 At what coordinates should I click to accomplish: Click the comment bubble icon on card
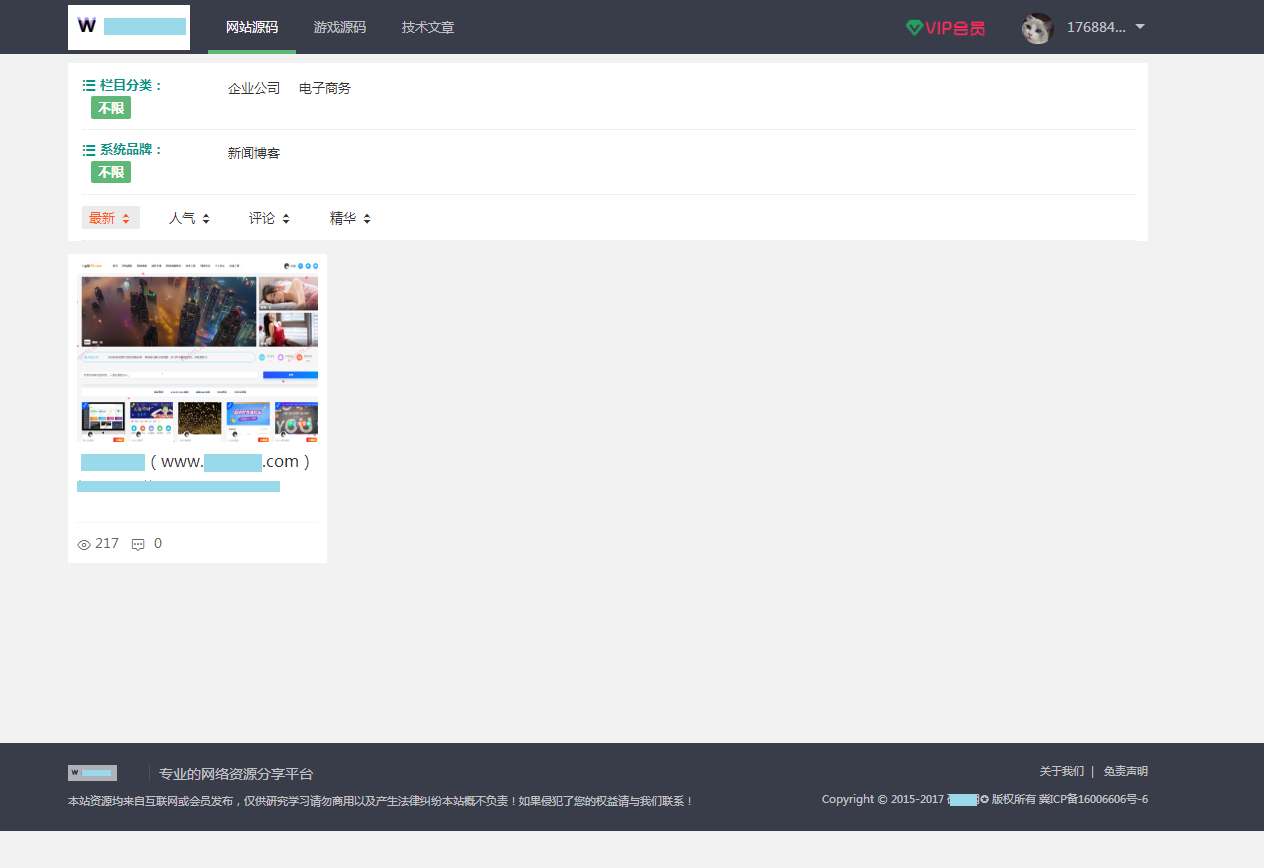(x=138, y=545)
